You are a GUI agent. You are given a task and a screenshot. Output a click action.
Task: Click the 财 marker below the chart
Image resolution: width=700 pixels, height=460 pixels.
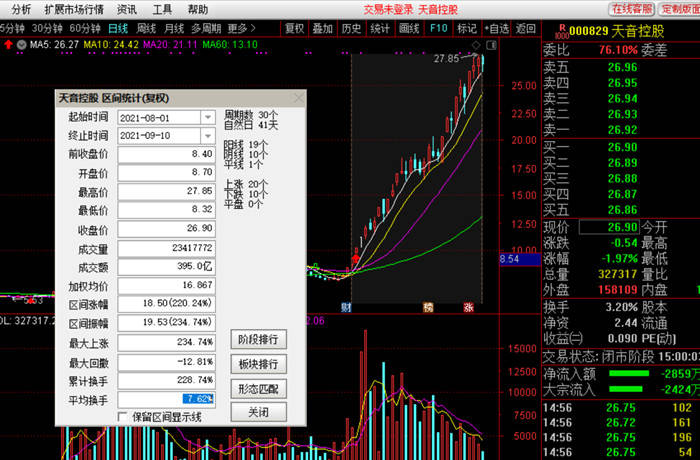[346, 307]
